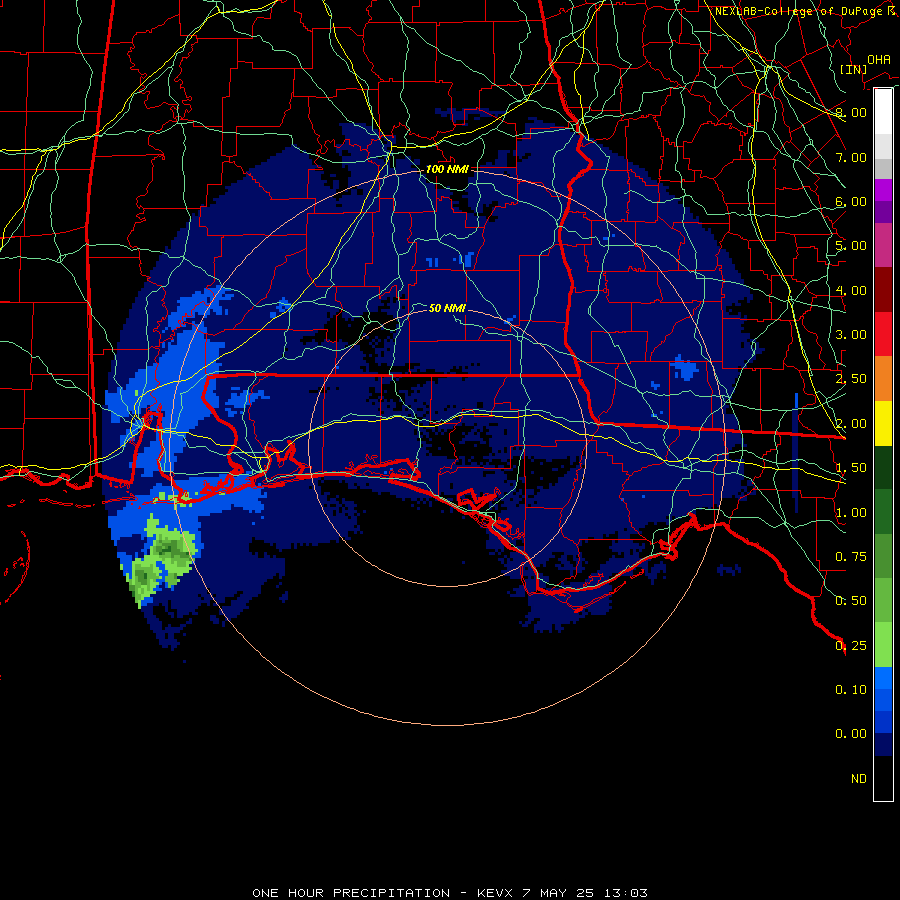The height and width of the screenshot is (900, 900).
Task: Click the 0.25 legend value
Action: tap(851, 646)
